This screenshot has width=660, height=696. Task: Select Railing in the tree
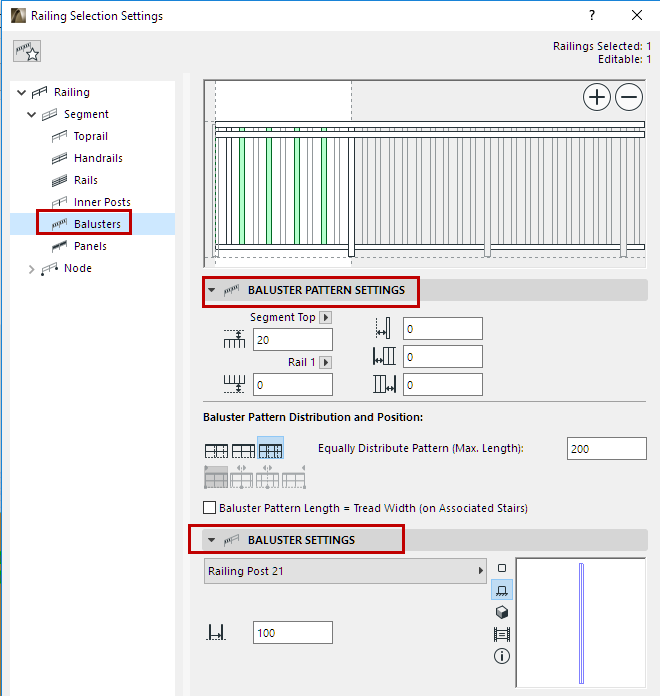point(71,92)
